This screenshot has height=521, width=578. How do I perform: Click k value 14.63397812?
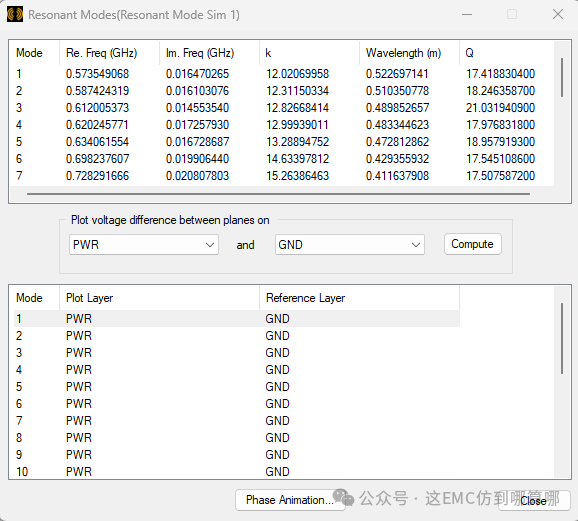tap(297, 159)
